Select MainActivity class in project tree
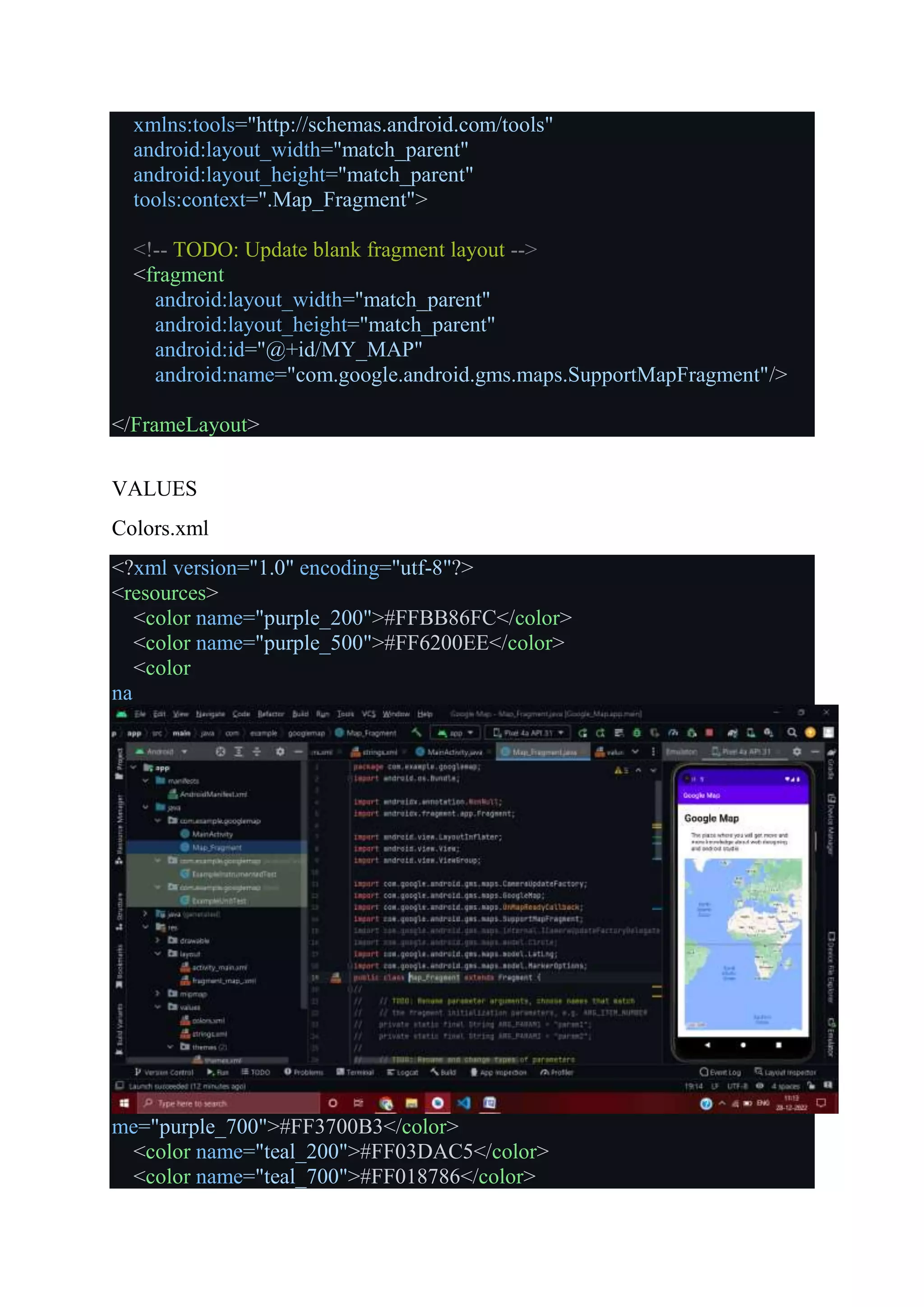This screenshot has height=1307, width=924. [x=207, y=834]
